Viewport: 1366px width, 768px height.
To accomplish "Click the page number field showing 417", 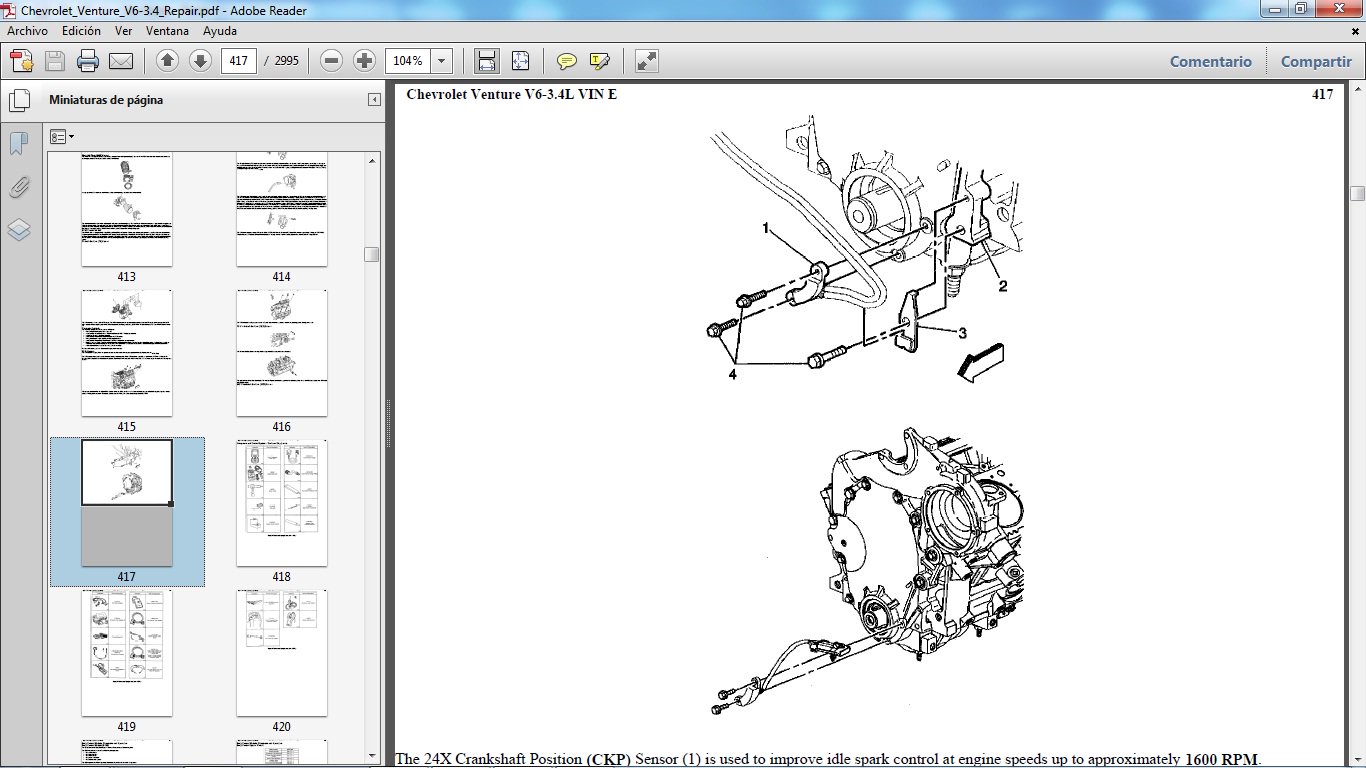I will click(x=239, y=61).
